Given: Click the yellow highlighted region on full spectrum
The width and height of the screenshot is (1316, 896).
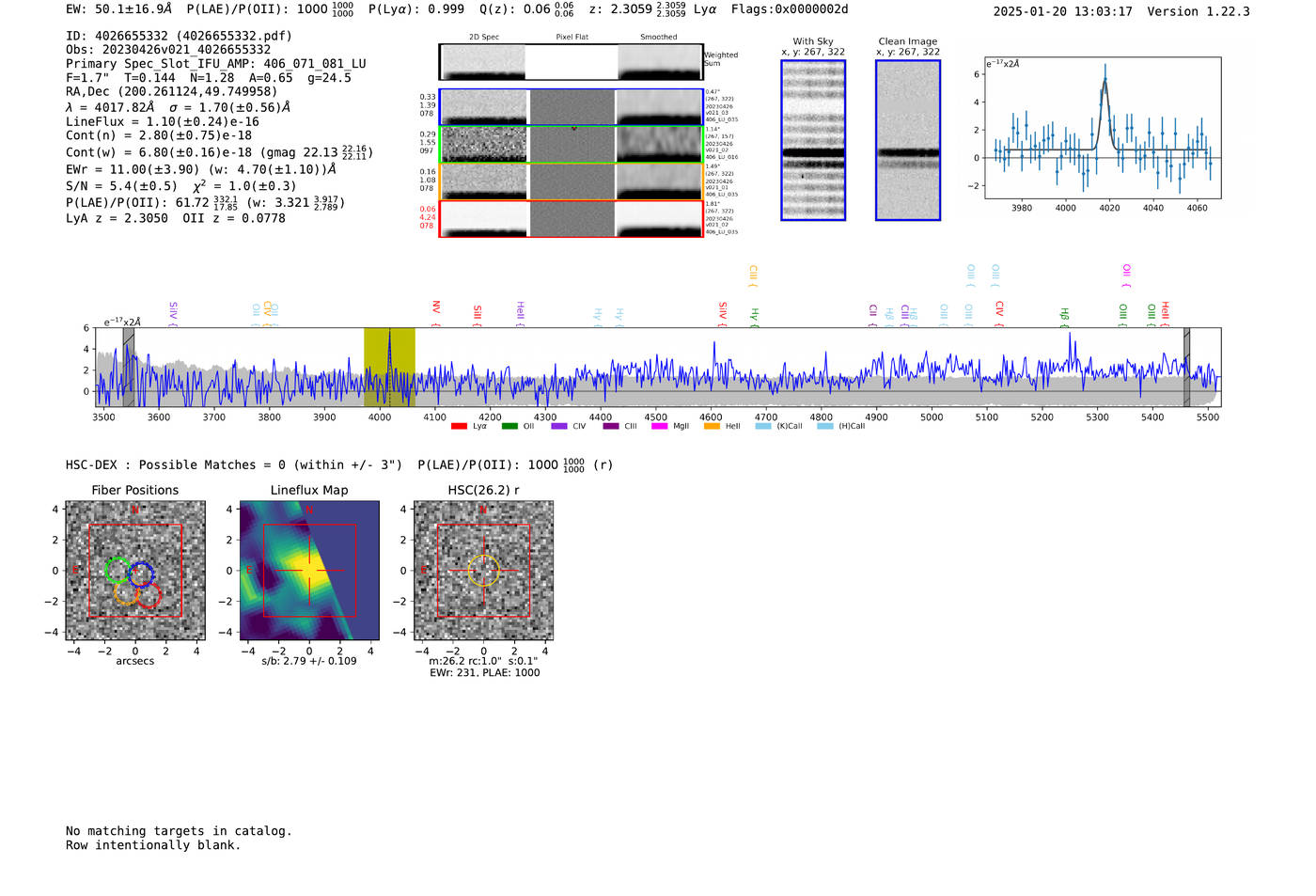Looking at the screenshot, I should coord(389,367).
